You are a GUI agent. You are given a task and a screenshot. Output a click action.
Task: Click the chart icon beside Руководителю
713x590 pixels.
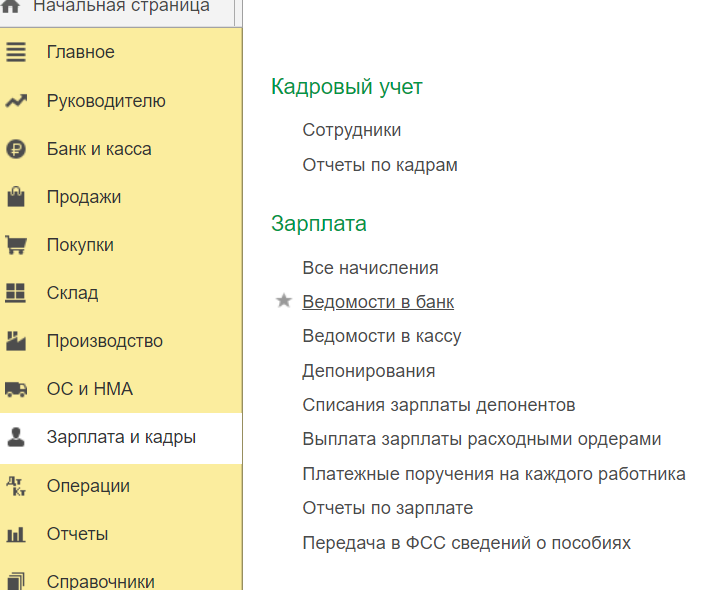(x=16, y=101)
